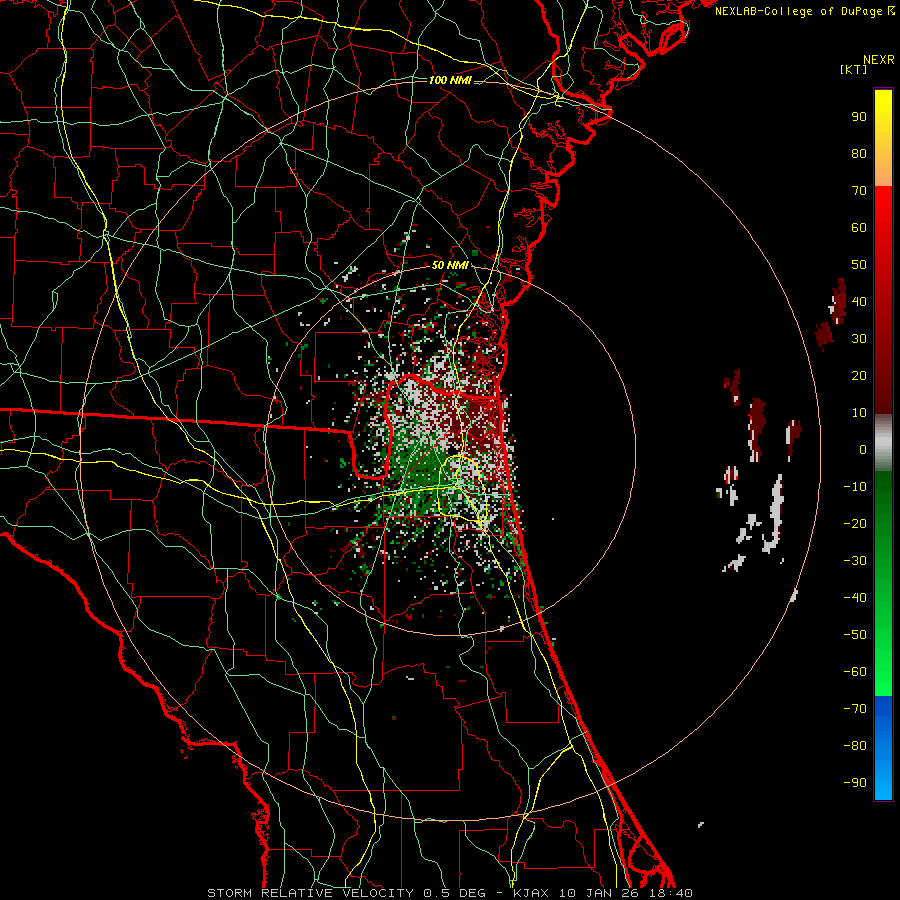
Task: Click the 30 knot scale value
Action: coord(859,339)
